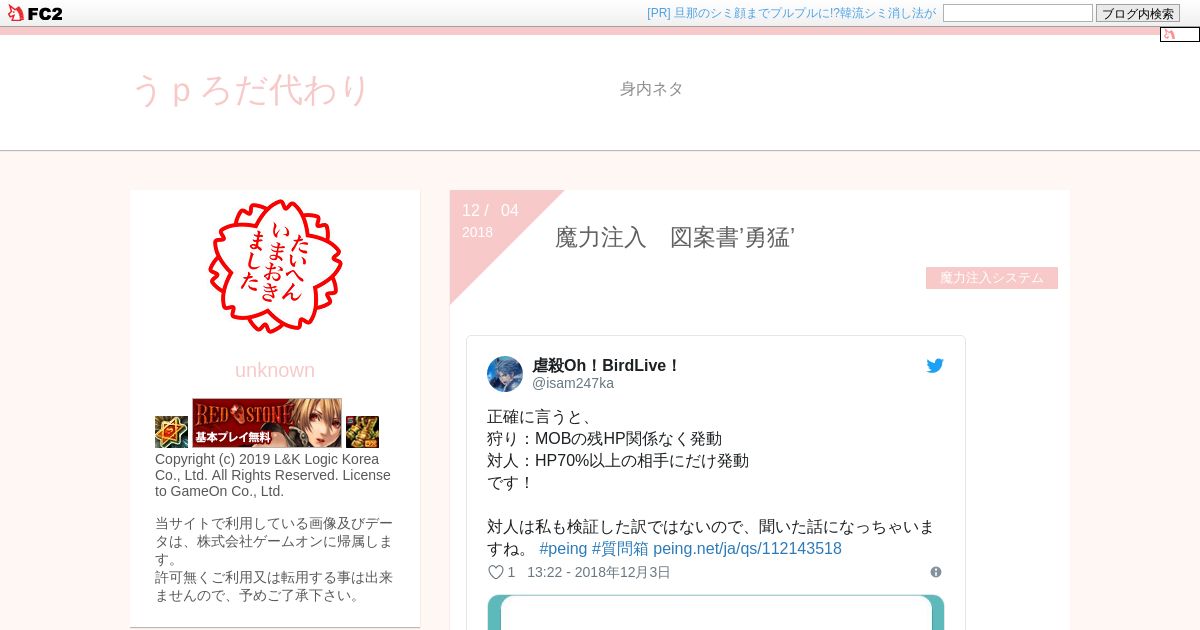The width and height of the screenshot is (1200, 630).
Task: Open the tweet info icon
Action: [936, 572]
